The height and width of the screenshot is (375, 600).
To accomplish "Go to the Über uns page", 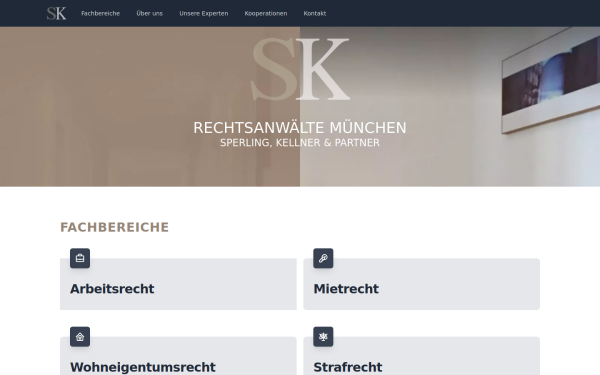I will tap(150, 13).
